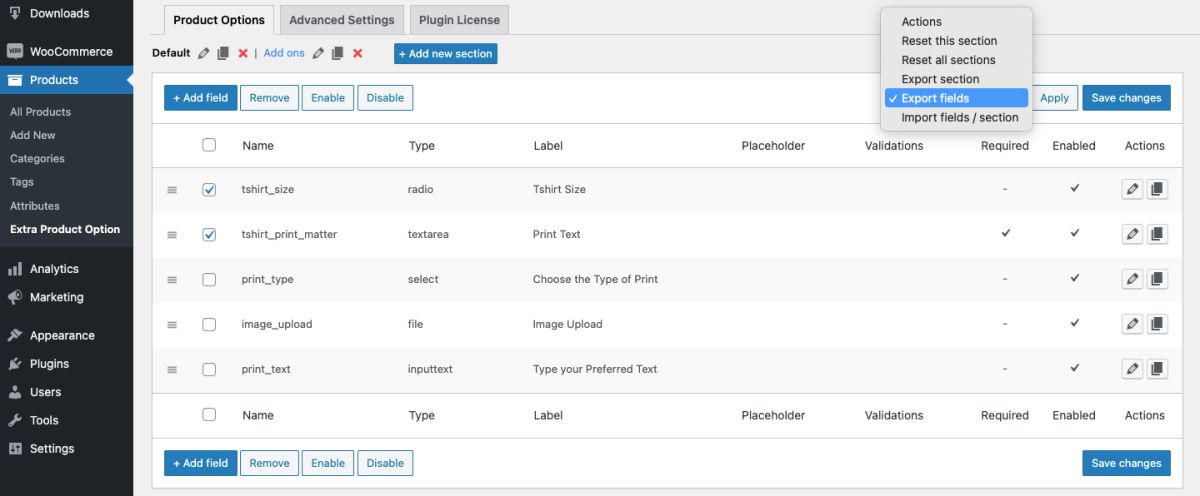The height and width of the screenshot is (496, 1200).
Task: Delete the Default section with red X
Action: click(x=243, y=53)
